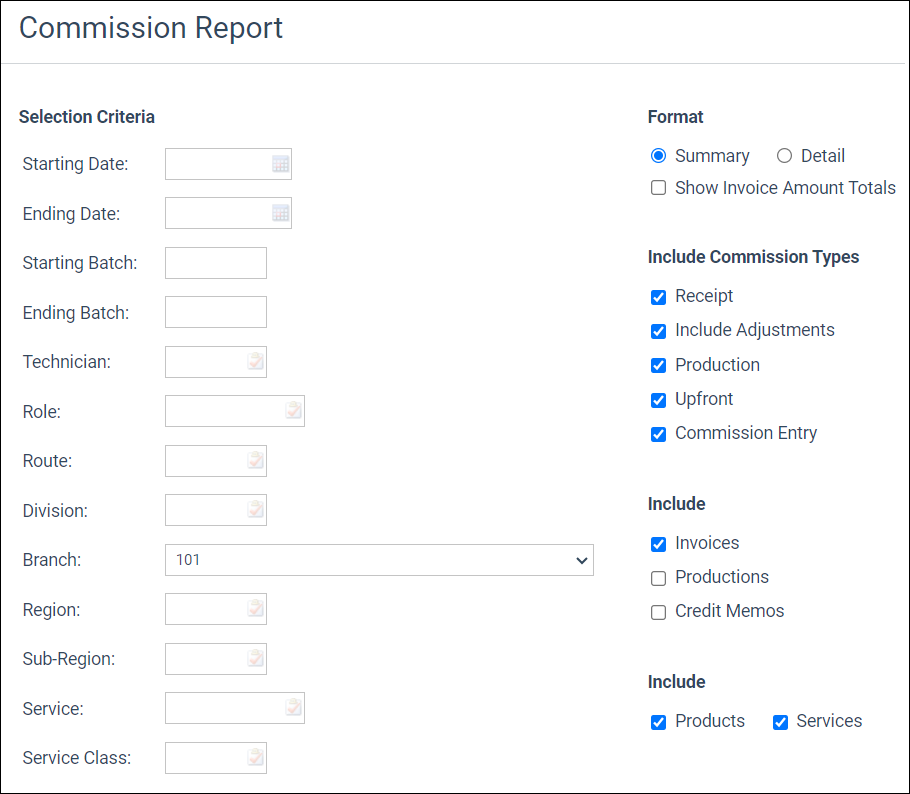The height and width of the screenshot is (794, 910).
Task: Click the Role lookup icon
Action: tap(293, 411)
